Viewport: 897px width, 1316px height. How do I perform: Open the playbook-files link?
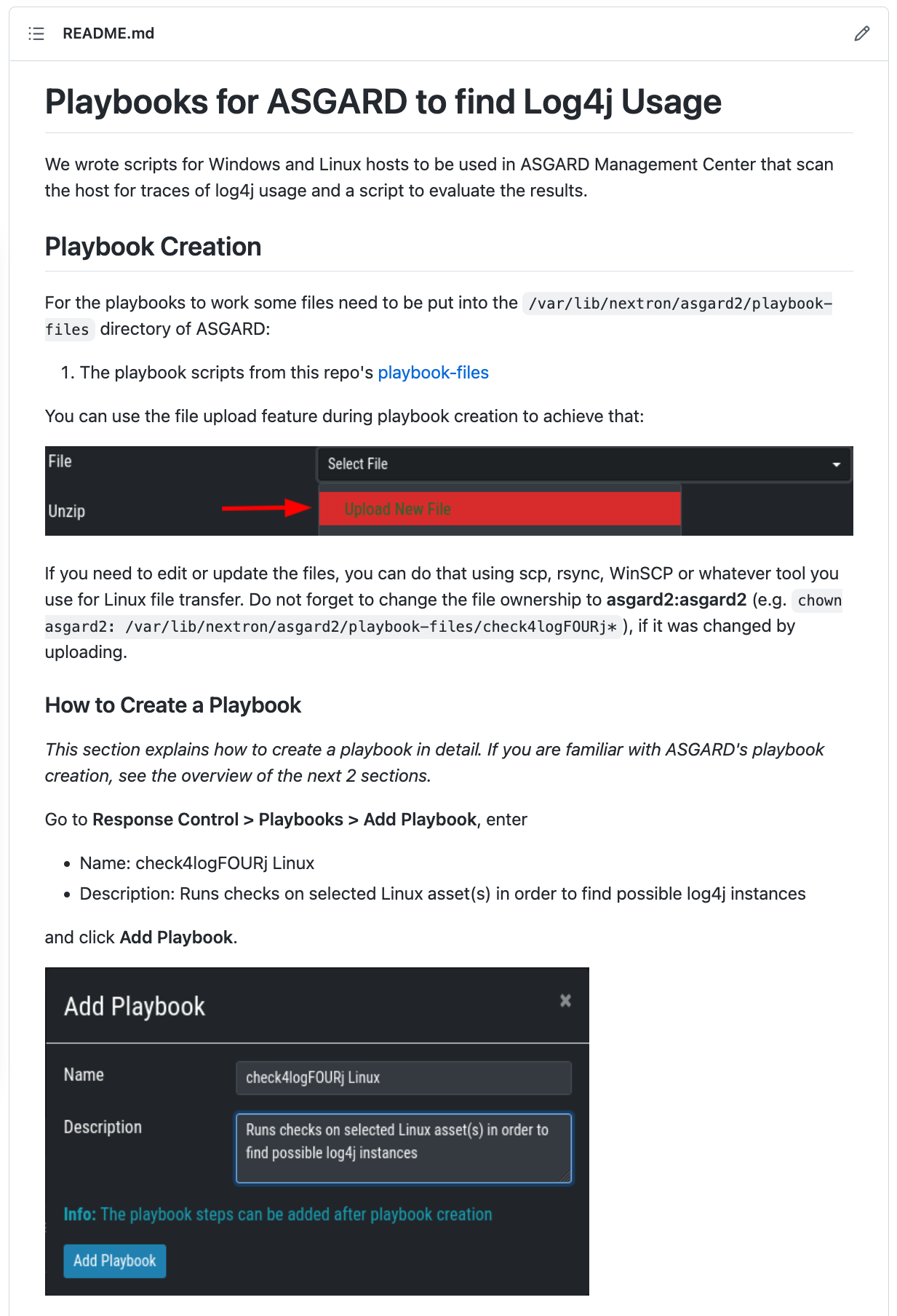(x=433, y=373)
